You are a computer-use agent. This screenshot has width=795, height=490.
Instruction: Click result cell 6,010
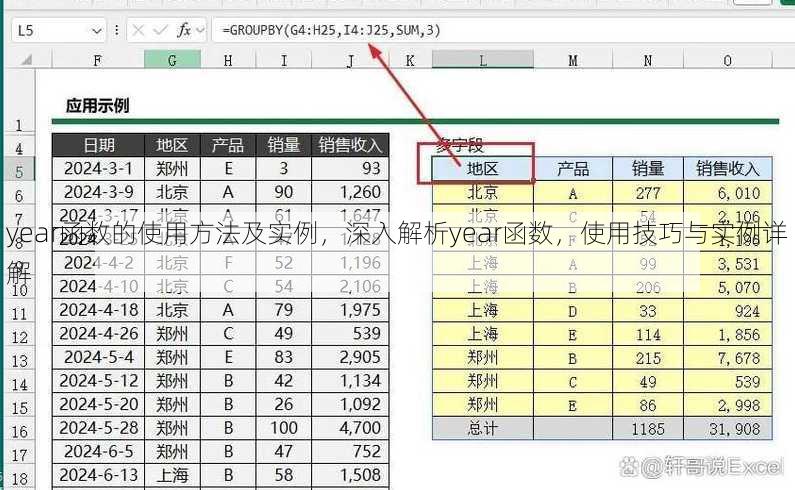coord(728,193)
